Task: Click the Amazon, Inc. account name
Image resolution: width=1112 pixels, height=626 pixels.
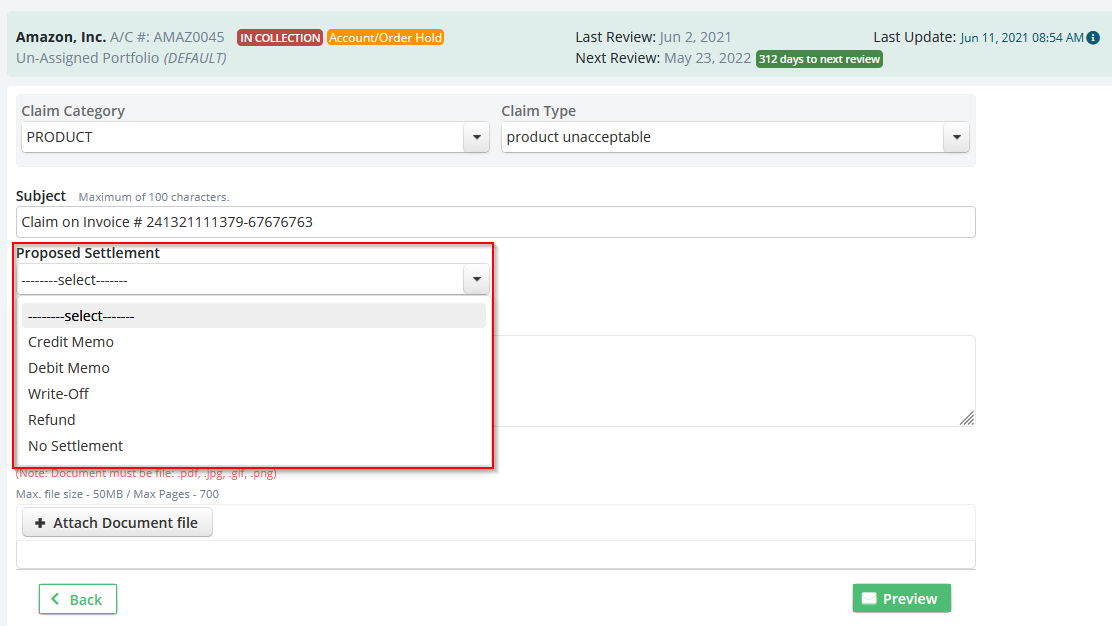Action: coord(61,37)
